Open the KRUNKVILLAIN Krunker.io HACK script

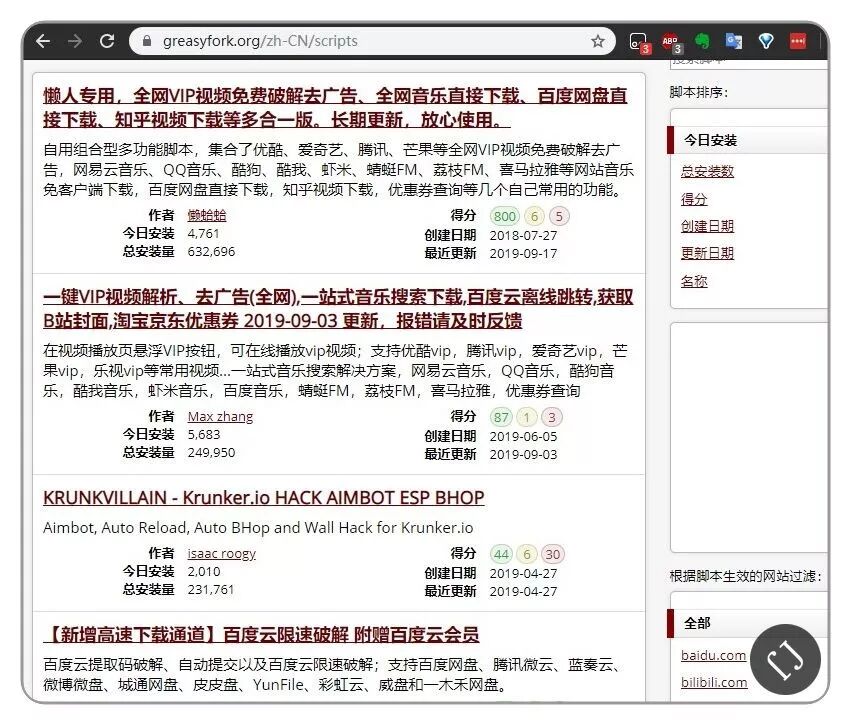click(x=264, y=498)
